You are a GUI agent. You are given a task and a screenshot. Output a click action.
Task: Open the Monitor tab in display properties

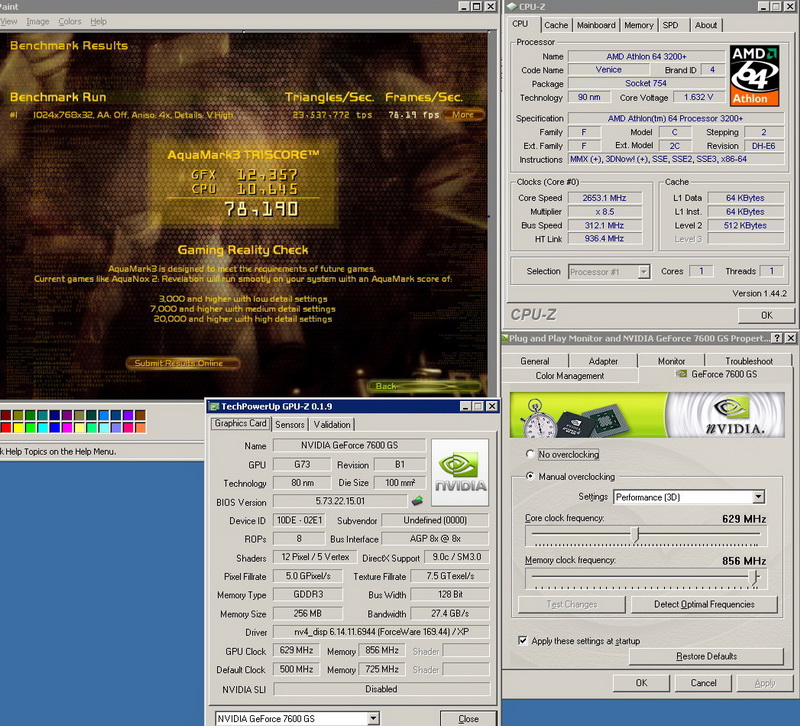[671, 361]
